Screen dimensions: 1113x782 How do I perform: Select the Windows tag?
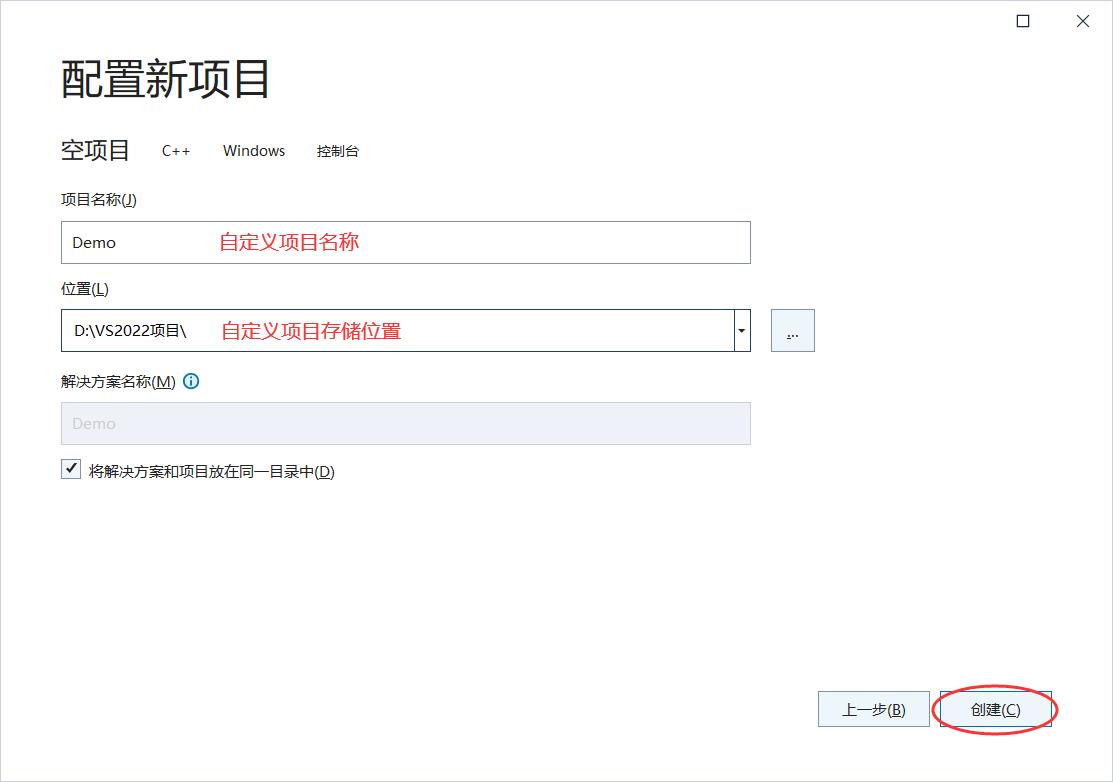tap(253, 151)
